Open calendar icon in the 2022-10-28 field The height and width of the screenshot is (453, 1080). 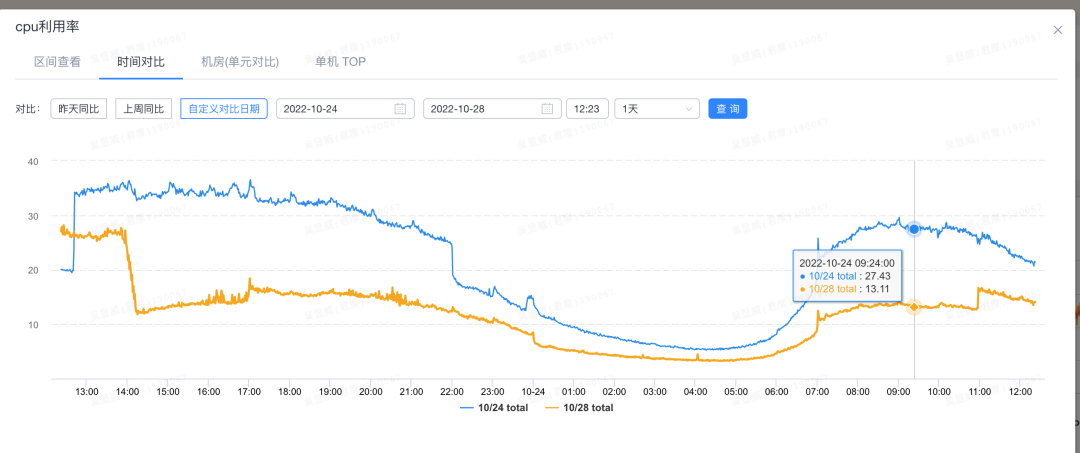coord(547,109)
